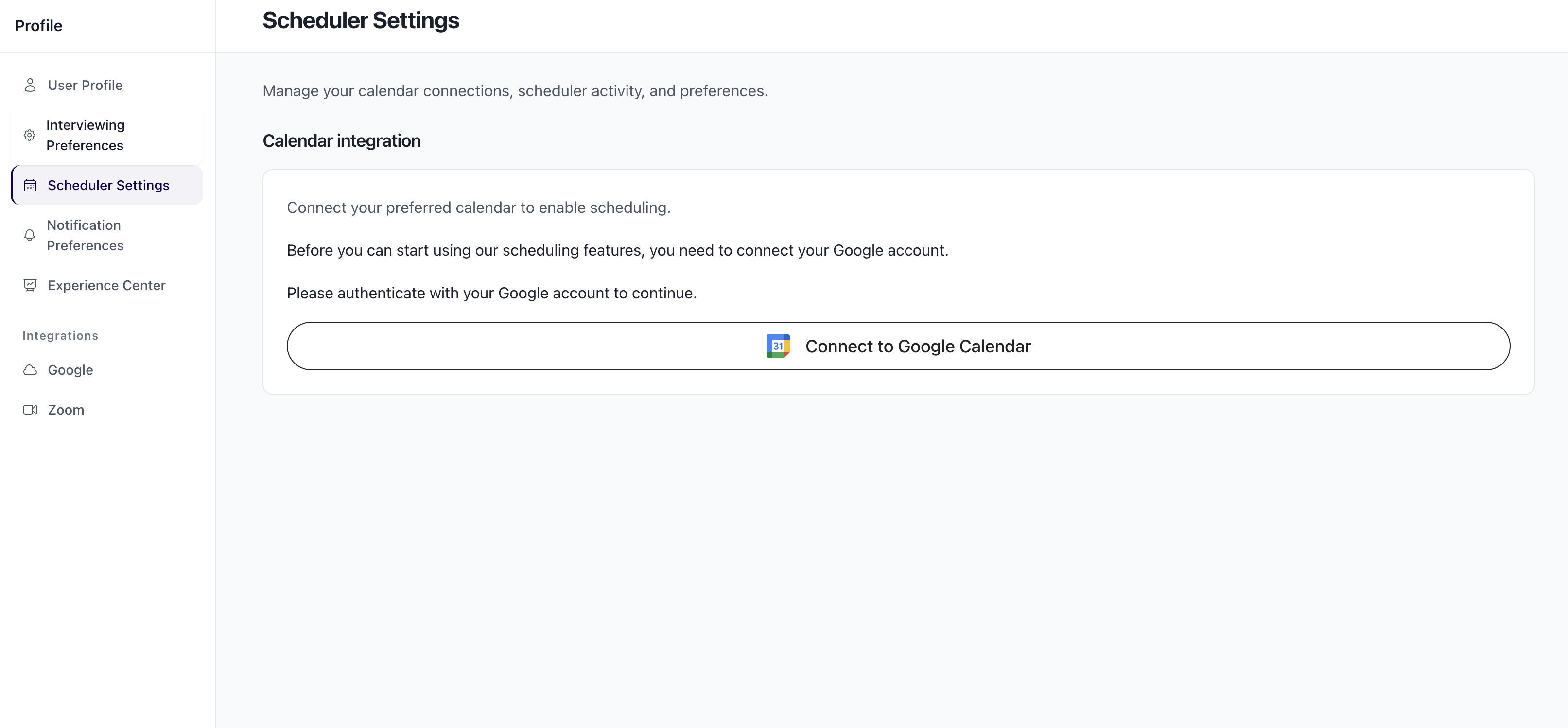Click the Notification Preferences bell icon

29,236
